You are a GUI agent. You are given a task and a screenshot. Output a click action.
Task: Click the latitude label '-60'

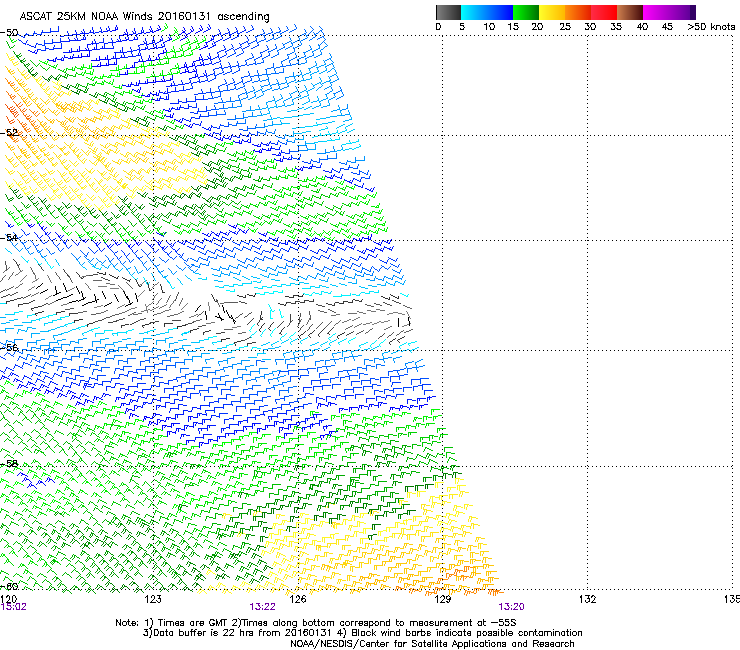pos(9,586)
